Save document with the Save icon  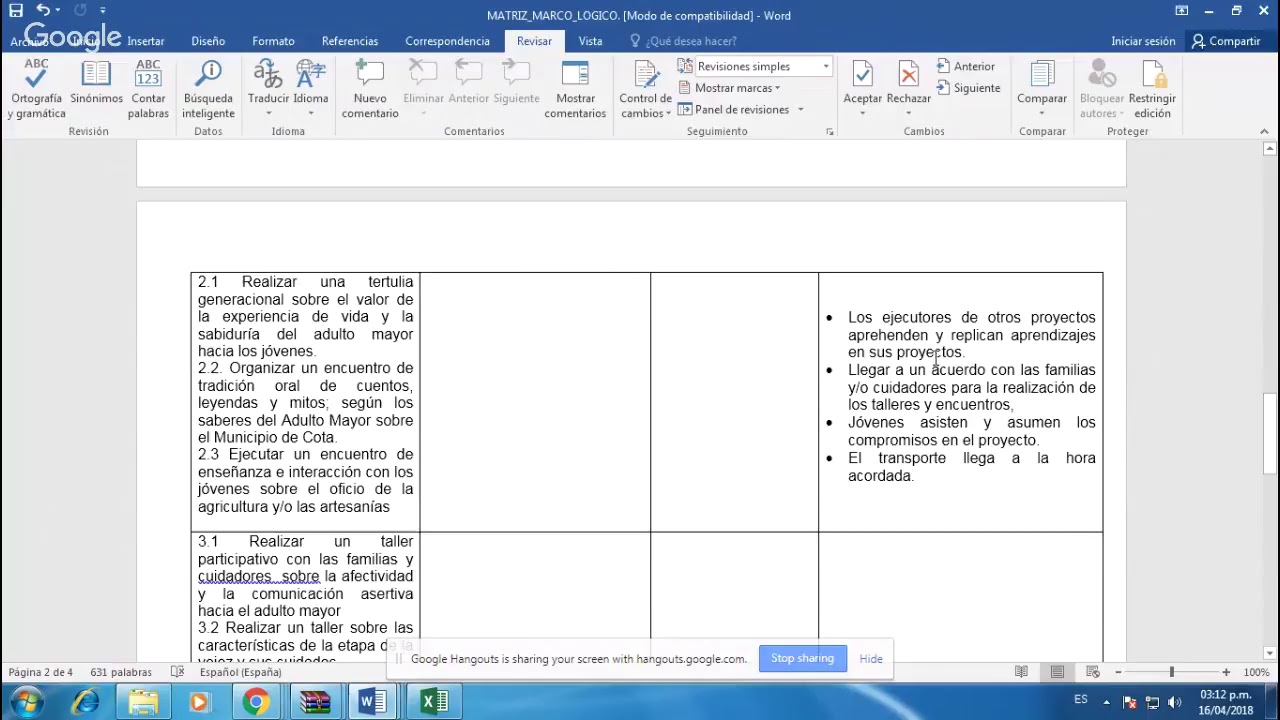(16, 11)
